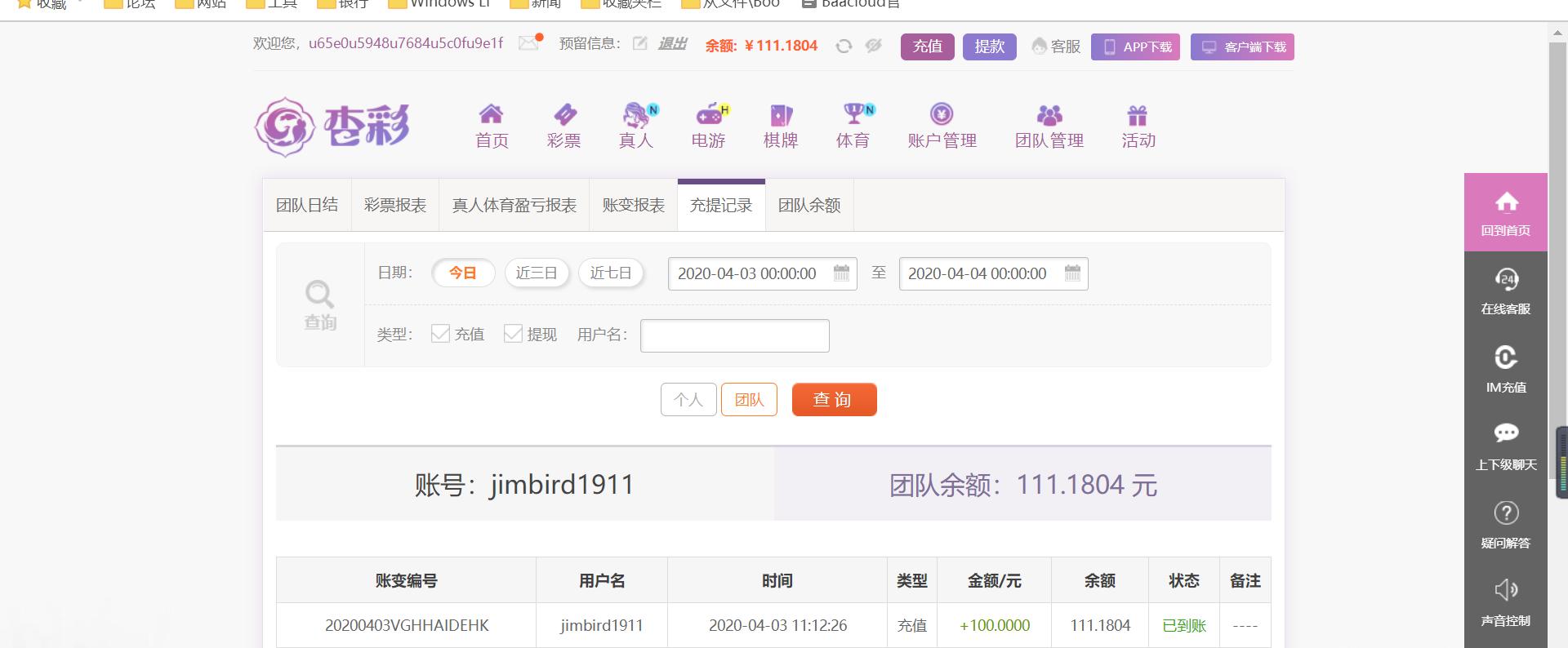This screenshot has height=648, width=1568.
Task: Switch to 彩票报表 tab
Action: (x=395, y=205)
